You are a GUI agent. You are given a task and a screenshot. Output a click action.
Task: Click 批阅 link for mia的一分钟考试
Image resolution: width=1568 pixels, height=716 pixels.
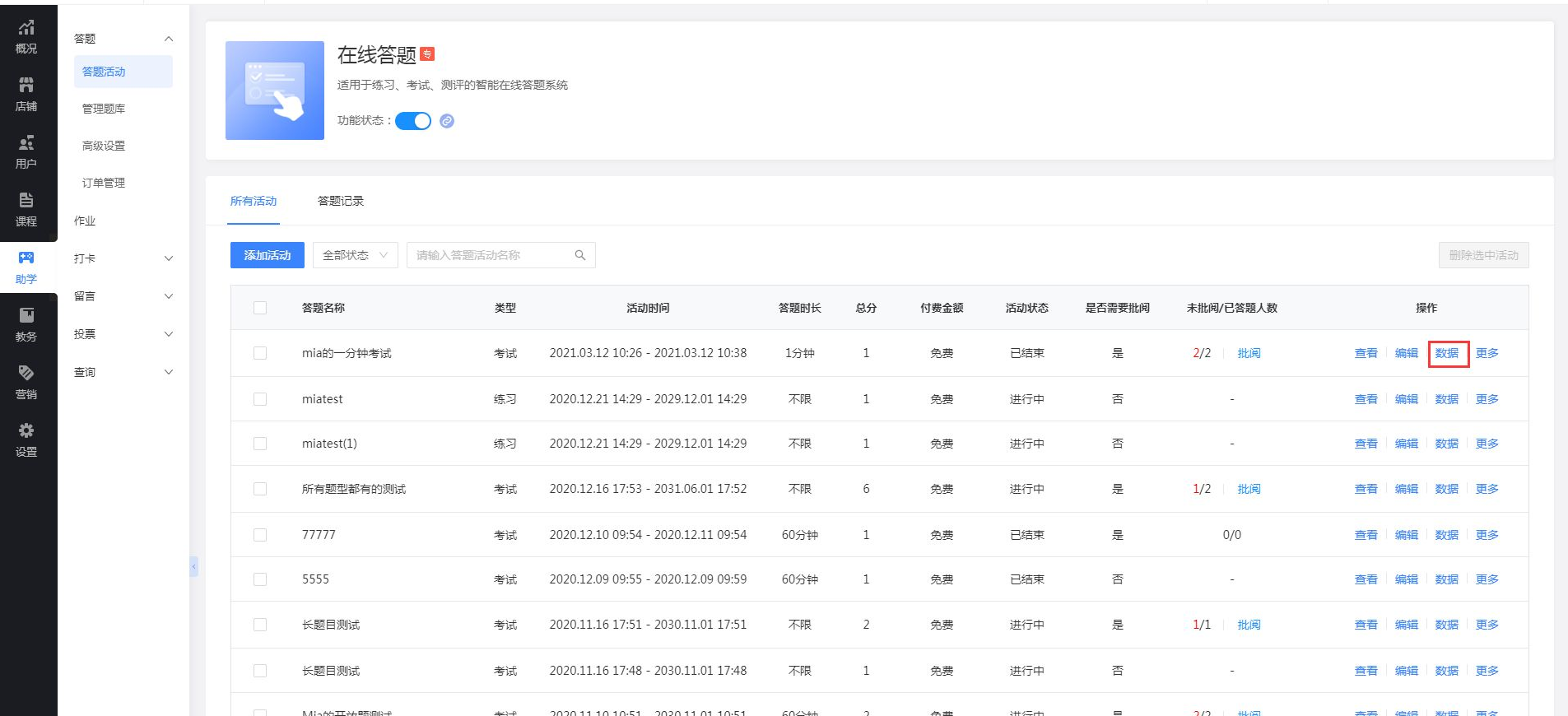point(1249,353)
